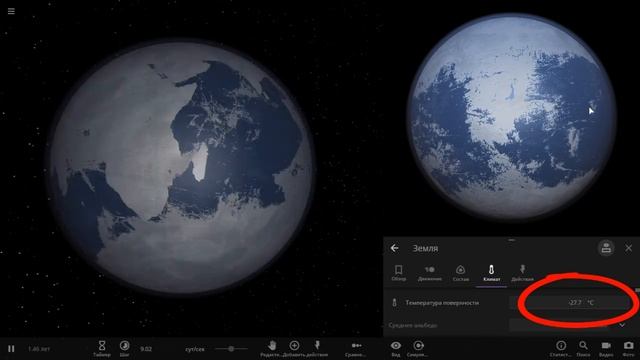Close the Земля properties panel

pyautogui.click(x=629, y=248)
